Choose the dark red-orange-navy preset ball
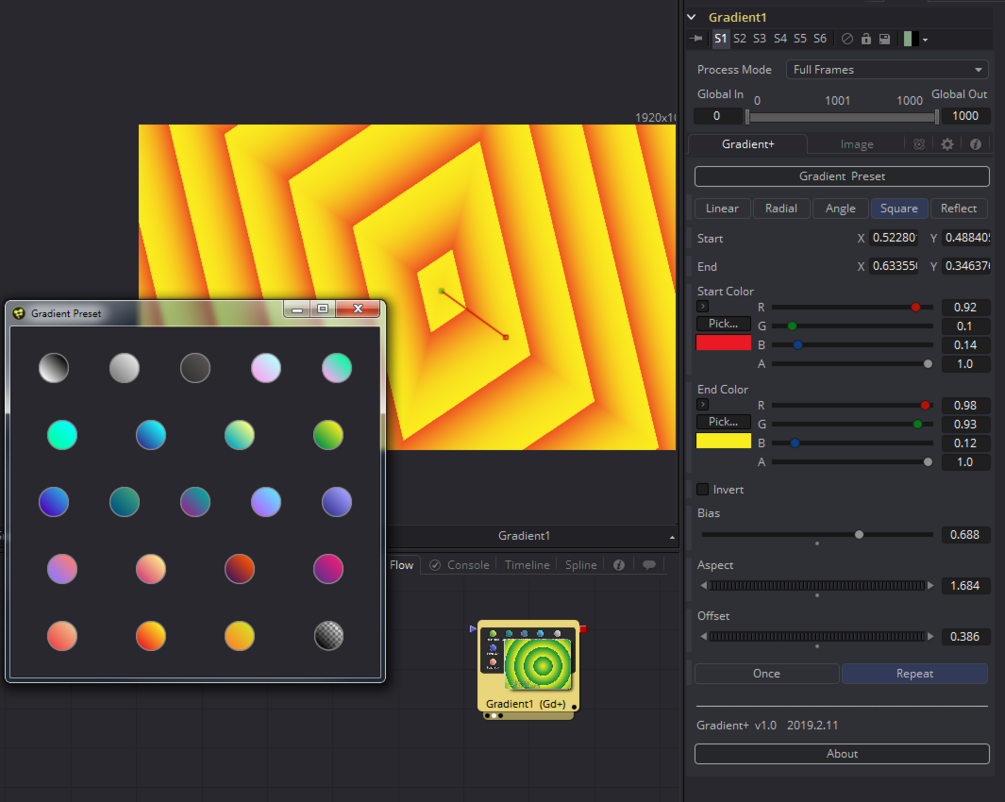 tap(240, 569)
